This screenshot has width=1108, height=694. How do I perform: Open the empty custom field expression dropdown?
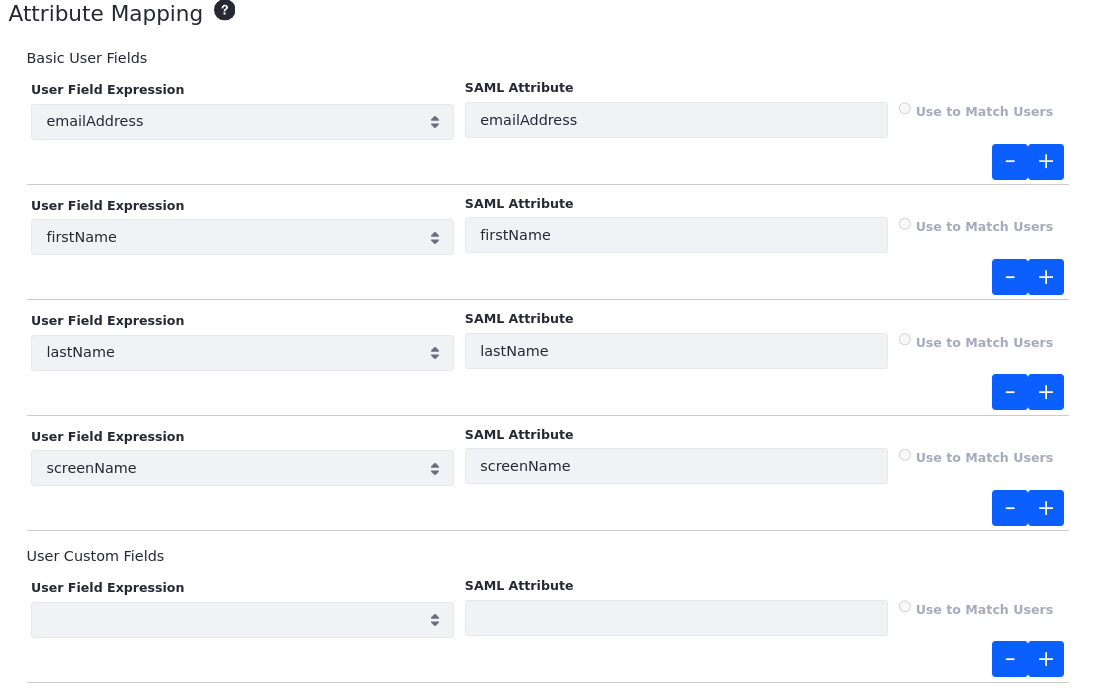(x=242, y=620)
